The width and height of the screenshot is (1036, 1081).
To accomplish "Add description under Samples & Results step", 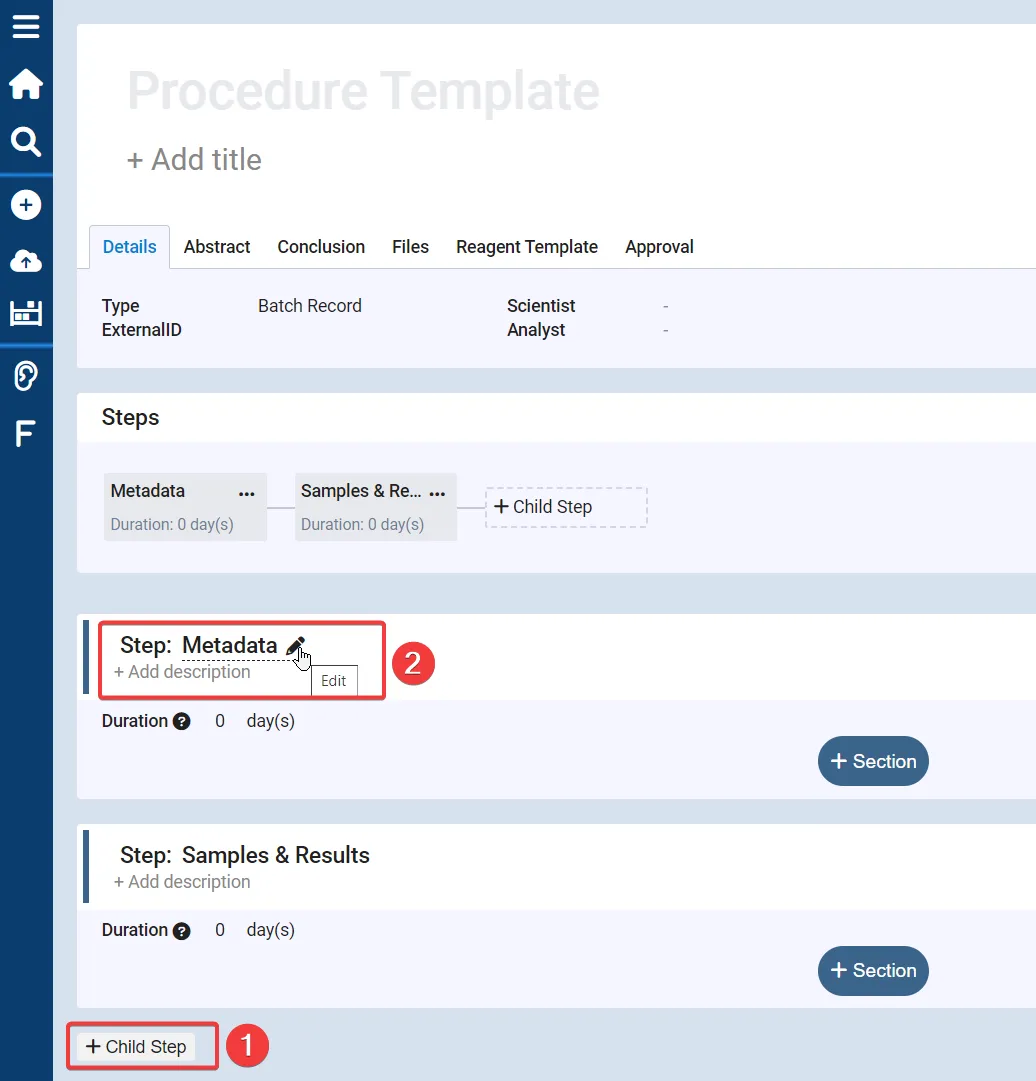I will (182, 882).
